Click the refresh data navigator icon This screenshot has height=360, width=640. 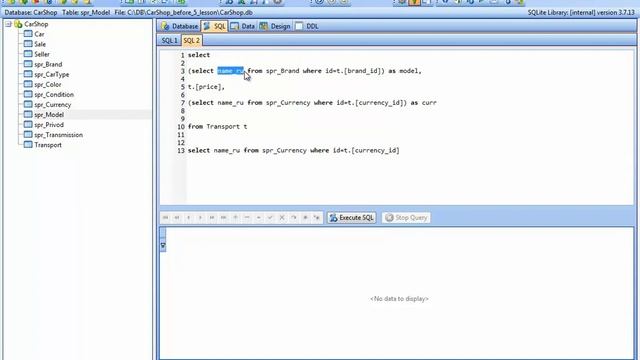293,218
